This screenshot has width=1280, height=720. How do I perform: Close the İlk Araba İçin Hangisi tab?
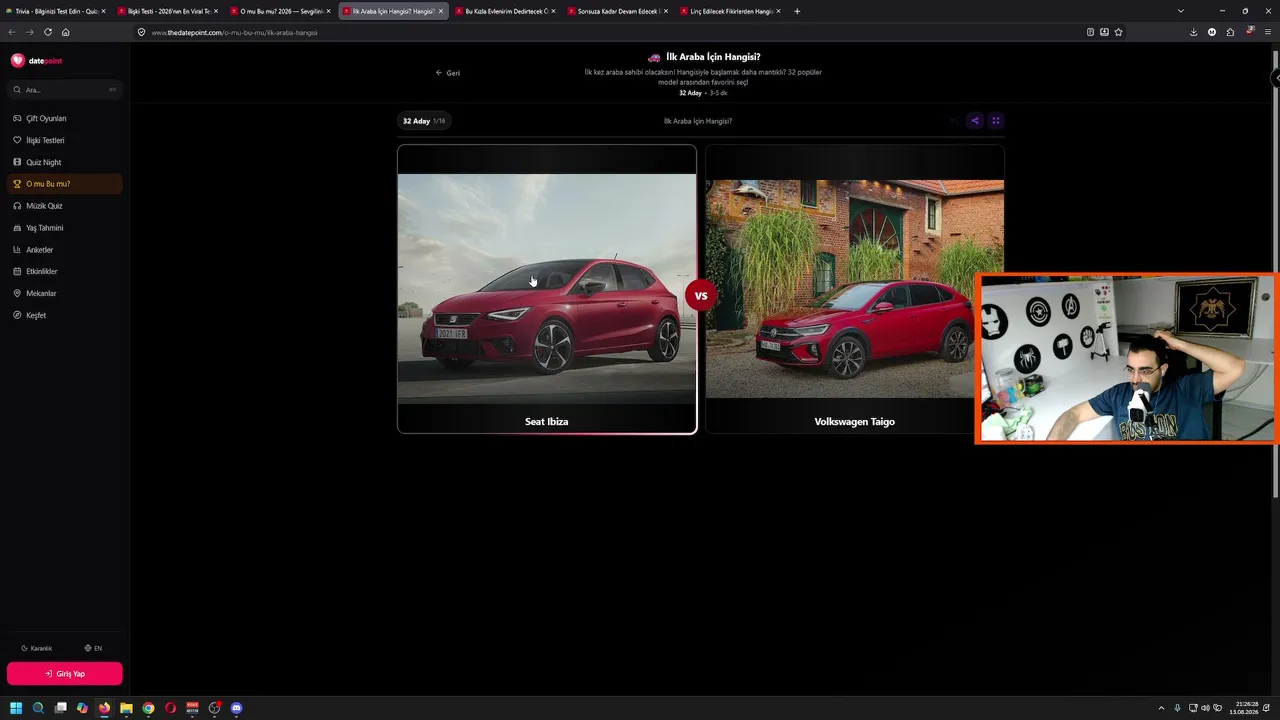coord(441,11)
